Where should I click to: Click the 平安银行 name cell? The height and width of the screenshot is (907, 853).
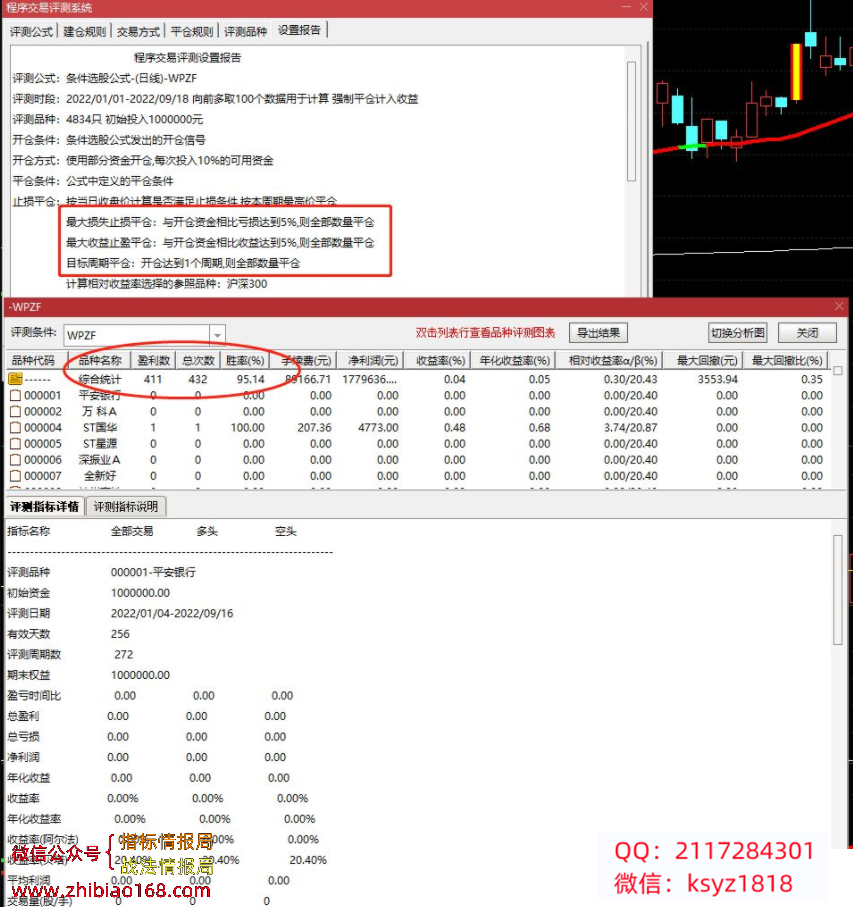(99, 396)
